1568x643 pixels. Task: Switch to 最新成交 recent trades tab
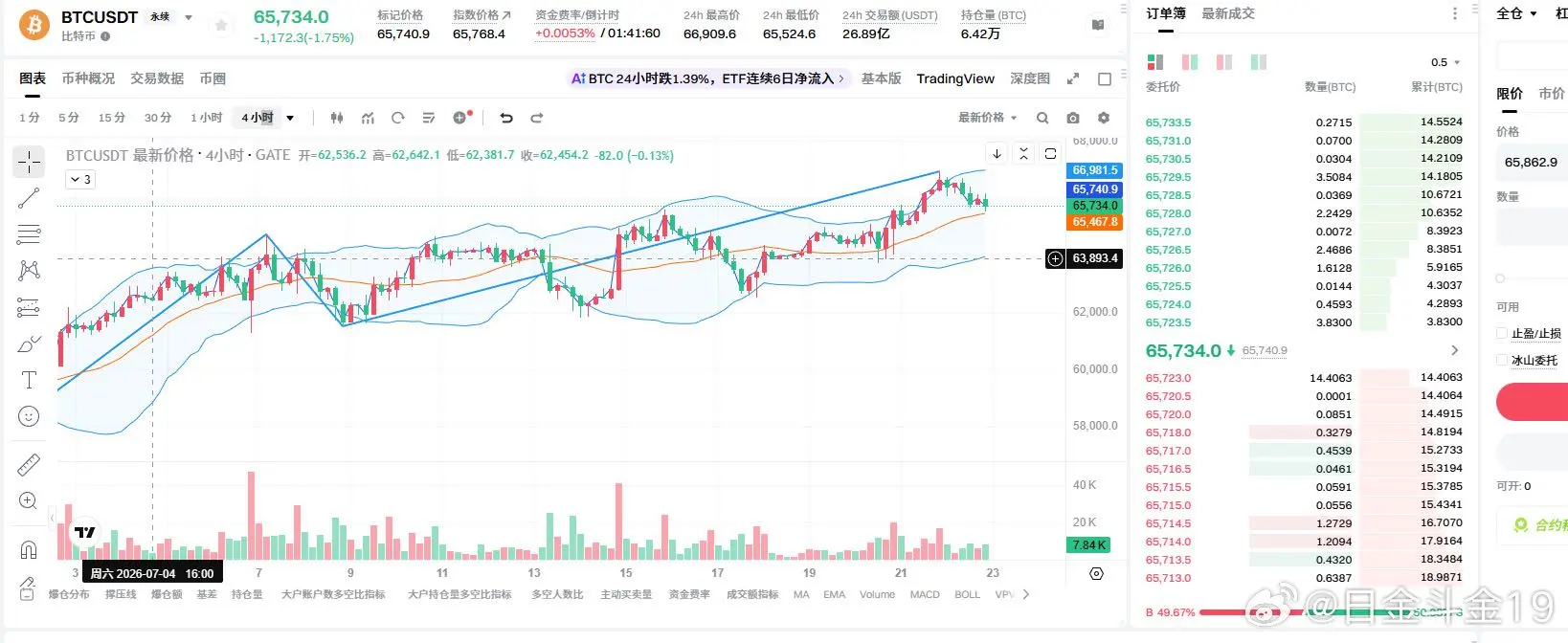pos(1228,13)
